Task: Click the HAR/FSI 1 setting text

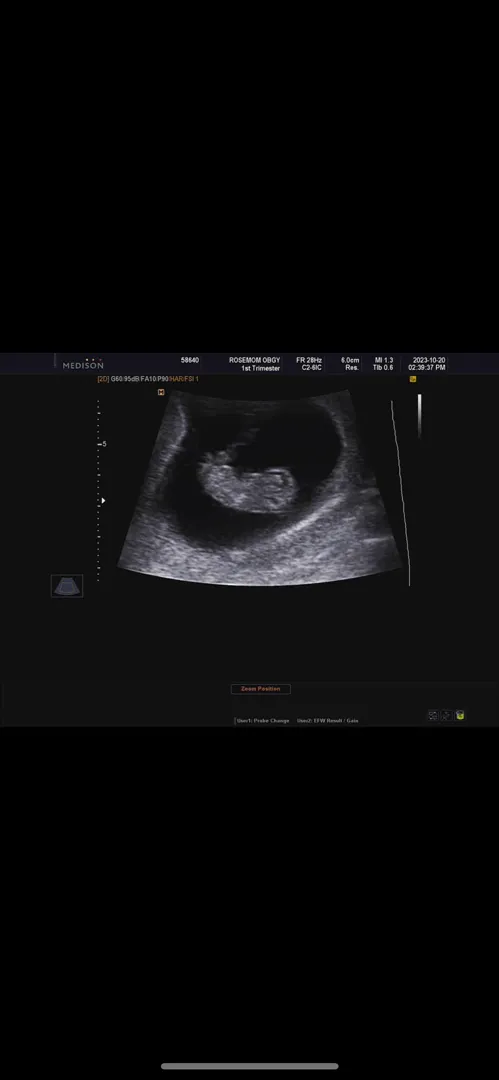Action: click(184, 379)
